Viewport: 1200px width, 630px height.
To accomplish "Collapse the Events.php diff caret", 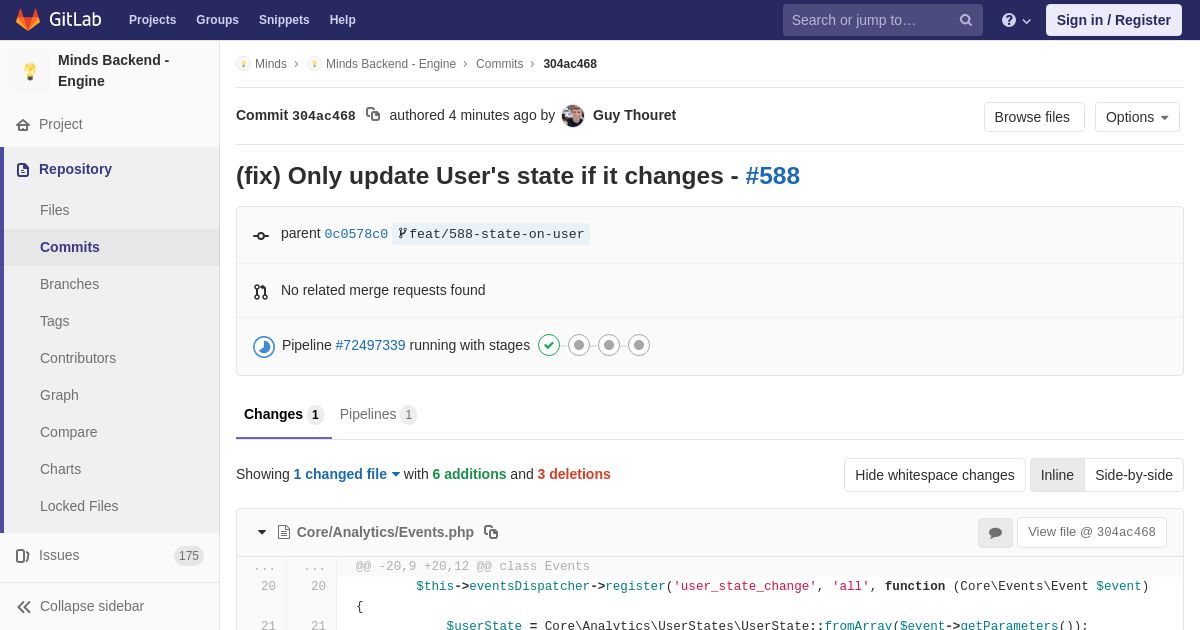I will [262, 532].
